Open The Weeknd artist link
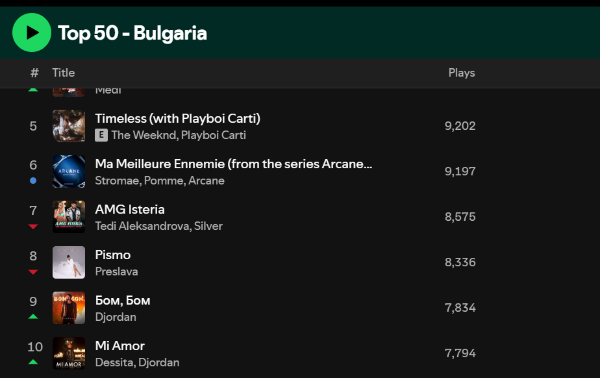Viewport: 600px width, 378px height. [x=144, y=135]
